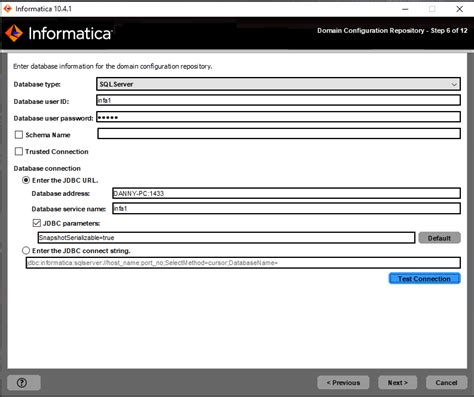Click the Schema Name text field

279,134
